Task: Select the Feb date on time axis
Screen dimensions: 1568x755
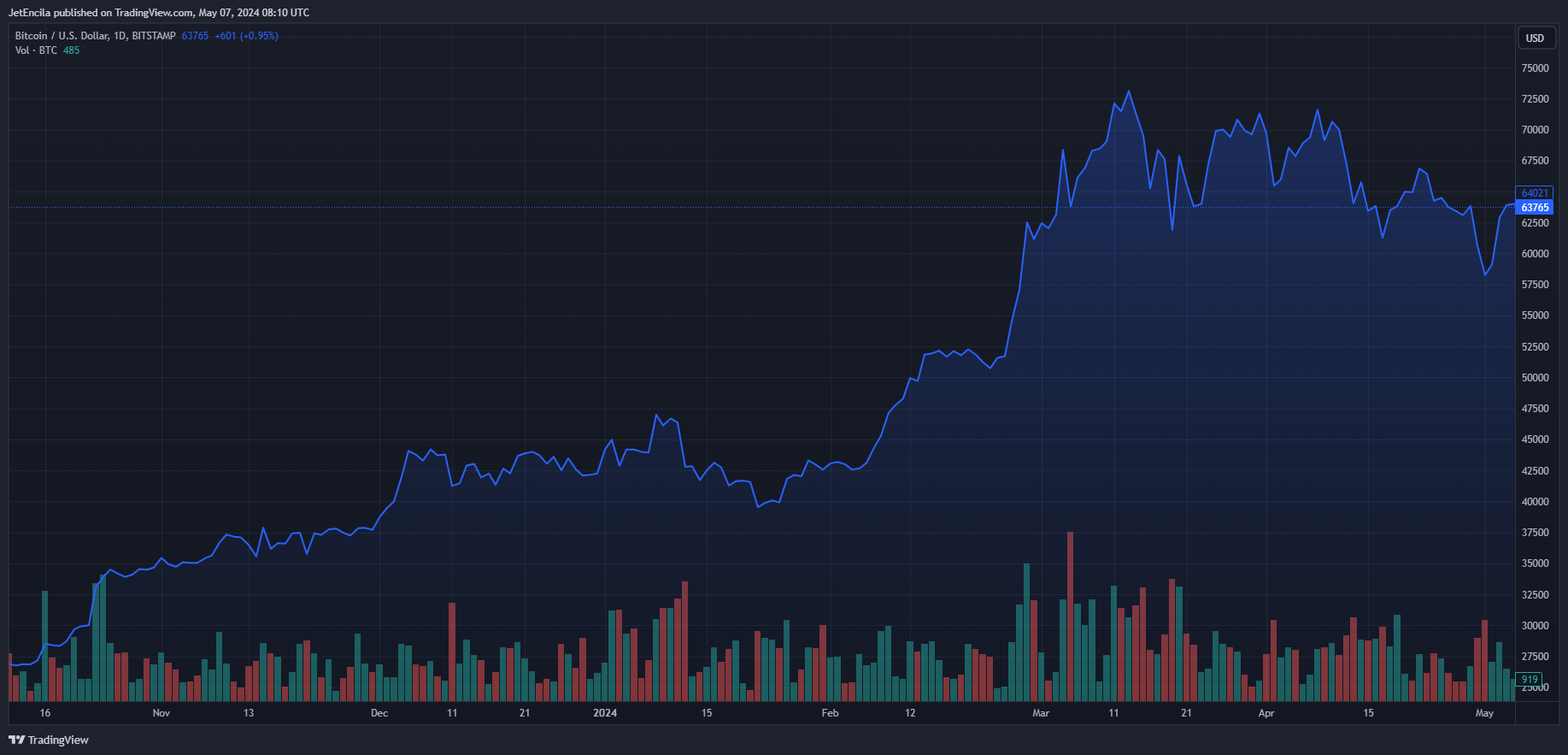Action: point(830,713)
